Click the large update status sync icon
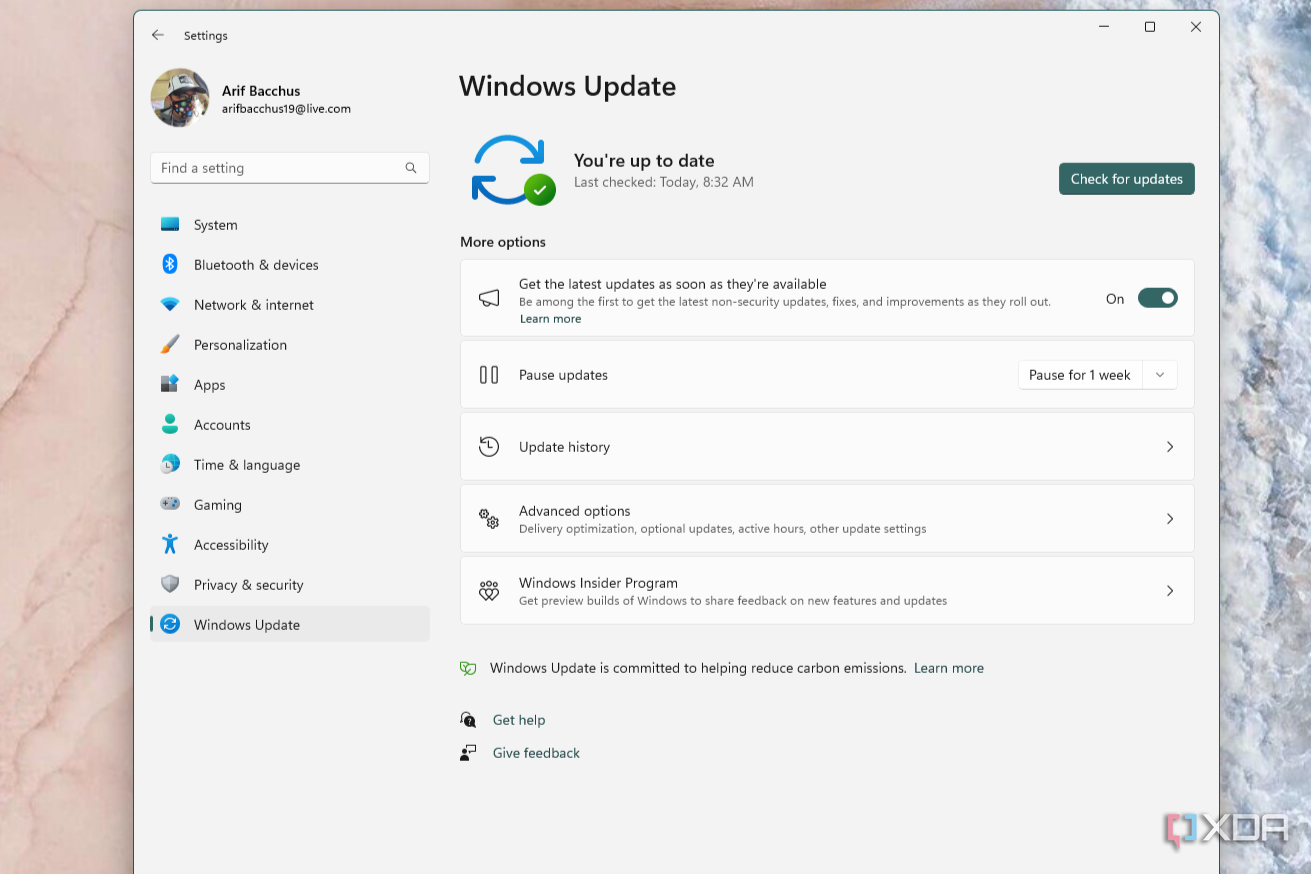 pyautogui.click(x=513, y=171)
